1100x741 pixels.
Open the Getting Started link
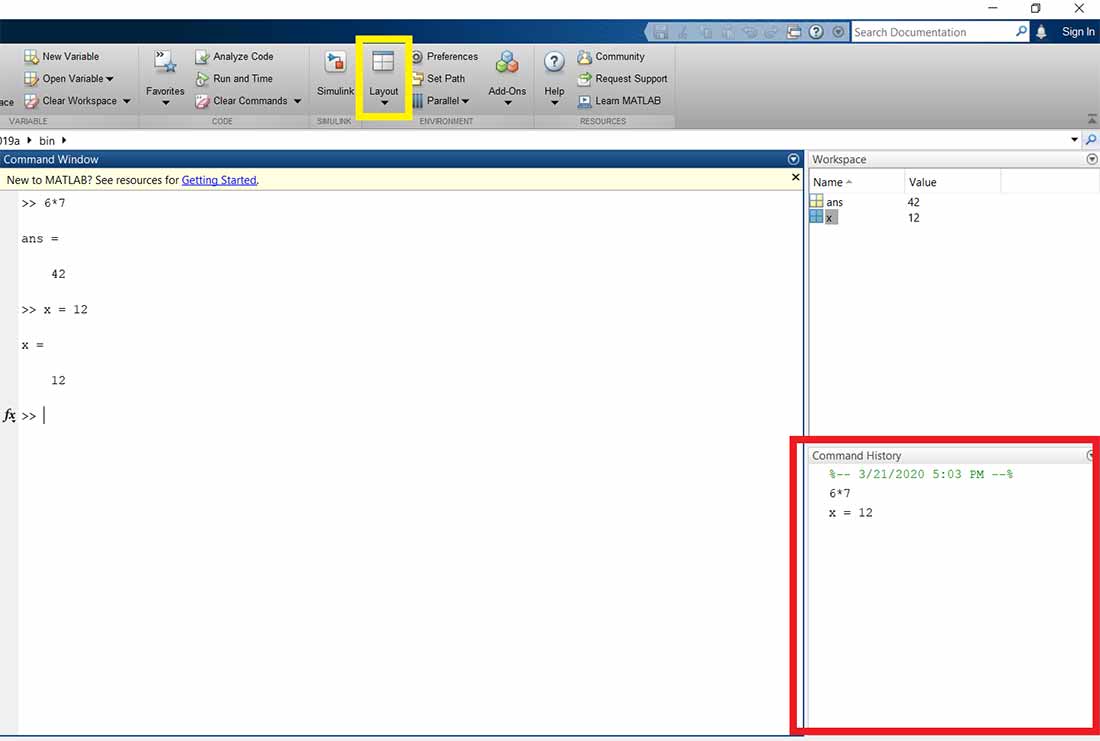click(219, 180)
